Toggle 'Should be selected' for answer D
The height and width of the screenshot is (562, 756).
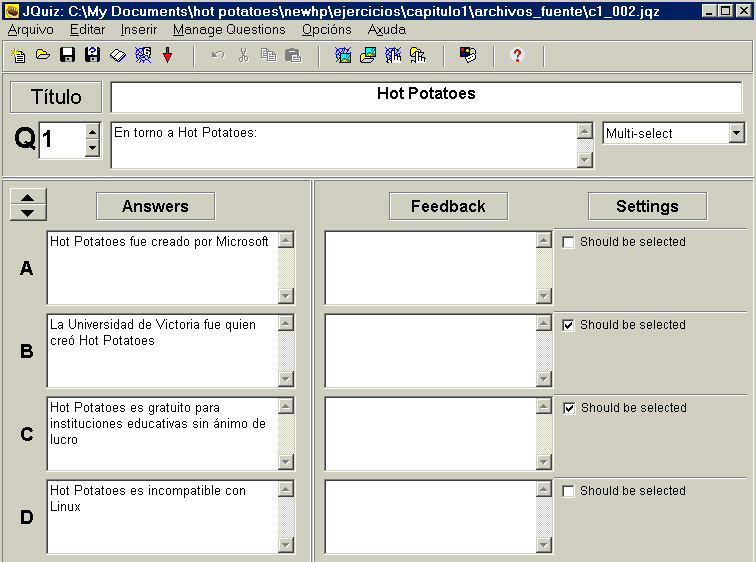(x=568, y=491)
